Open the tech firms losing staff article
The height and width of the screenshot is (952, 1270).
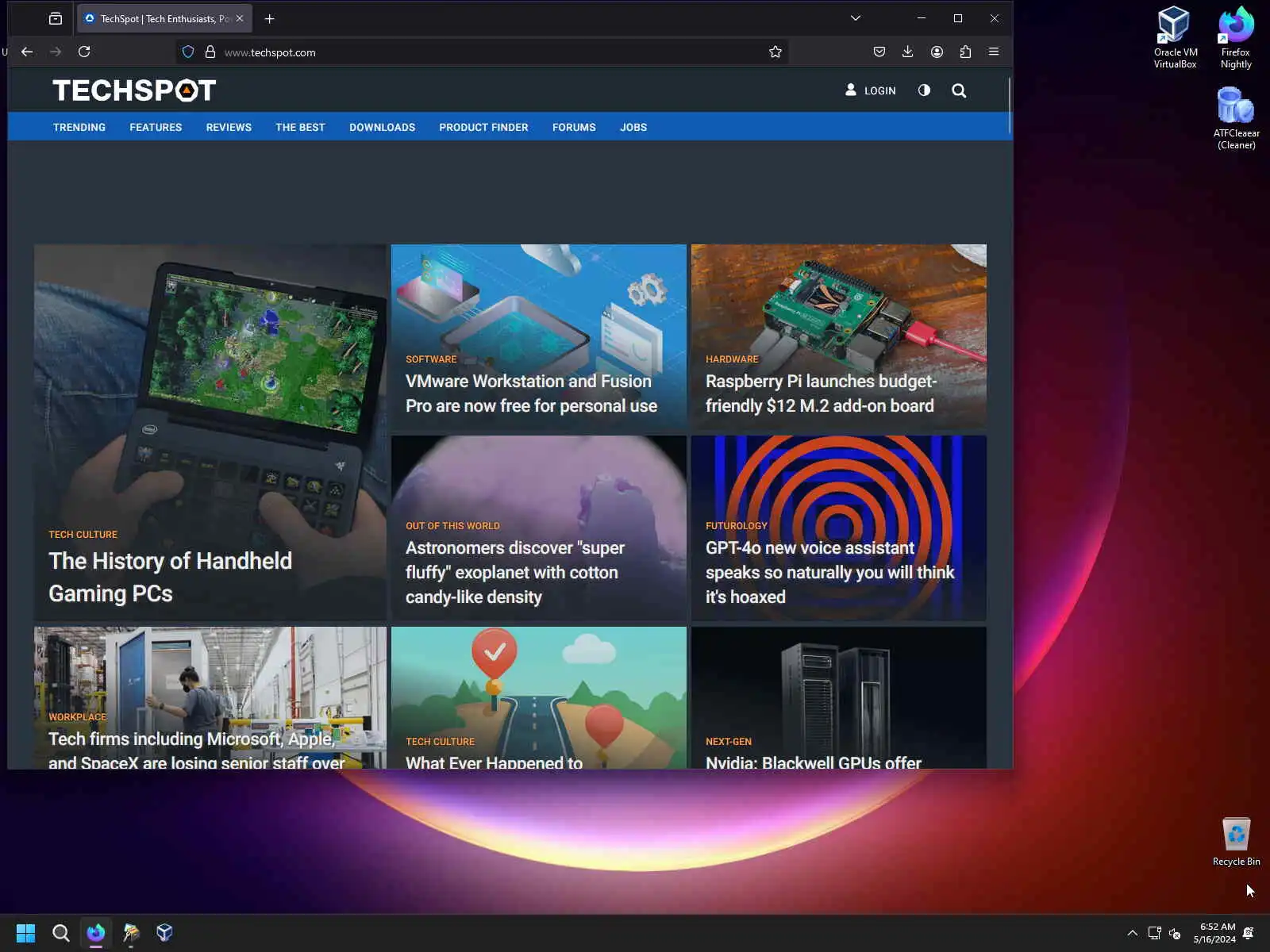[196, 750]
